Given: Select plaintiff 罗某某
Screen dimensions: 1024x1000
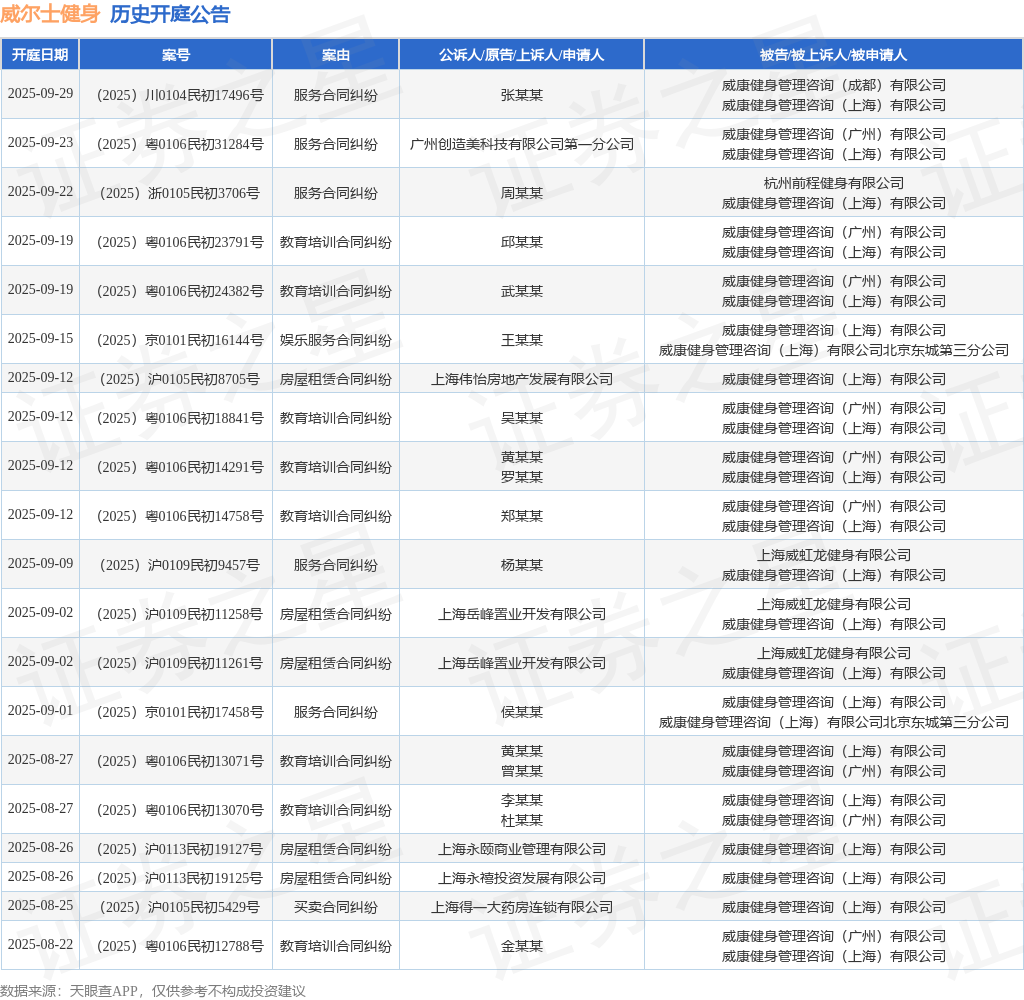Looking at the screenshot, I should [522, 477].
